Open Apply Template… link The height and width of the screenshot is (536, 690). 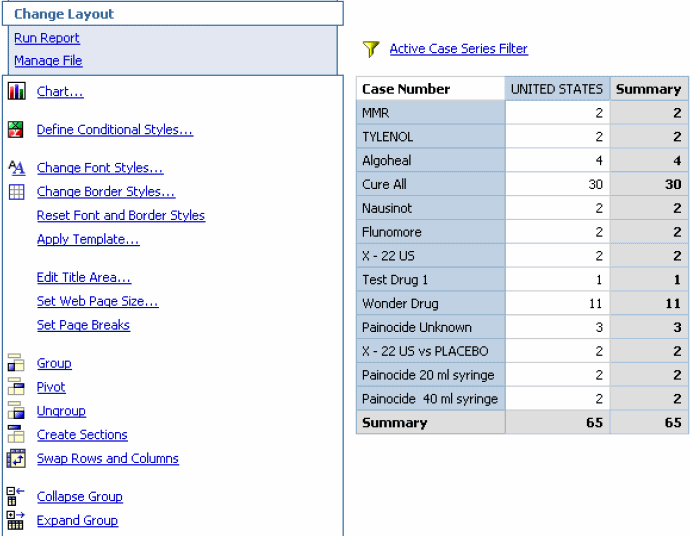[88, 239]
